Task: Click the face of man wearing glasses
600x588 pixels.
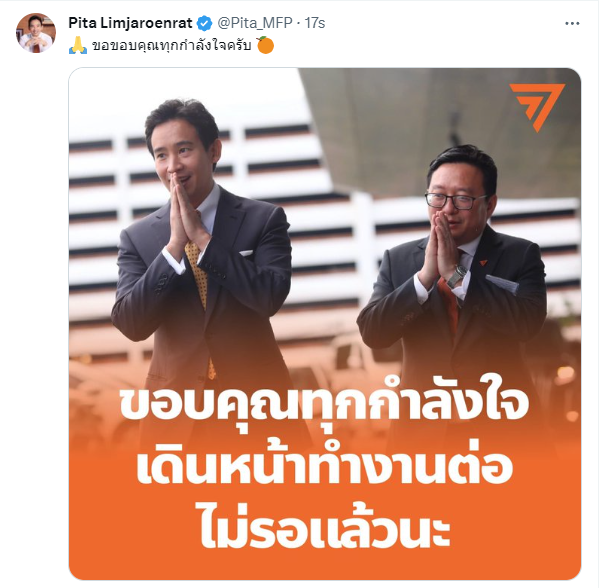Action: [457, 200]
